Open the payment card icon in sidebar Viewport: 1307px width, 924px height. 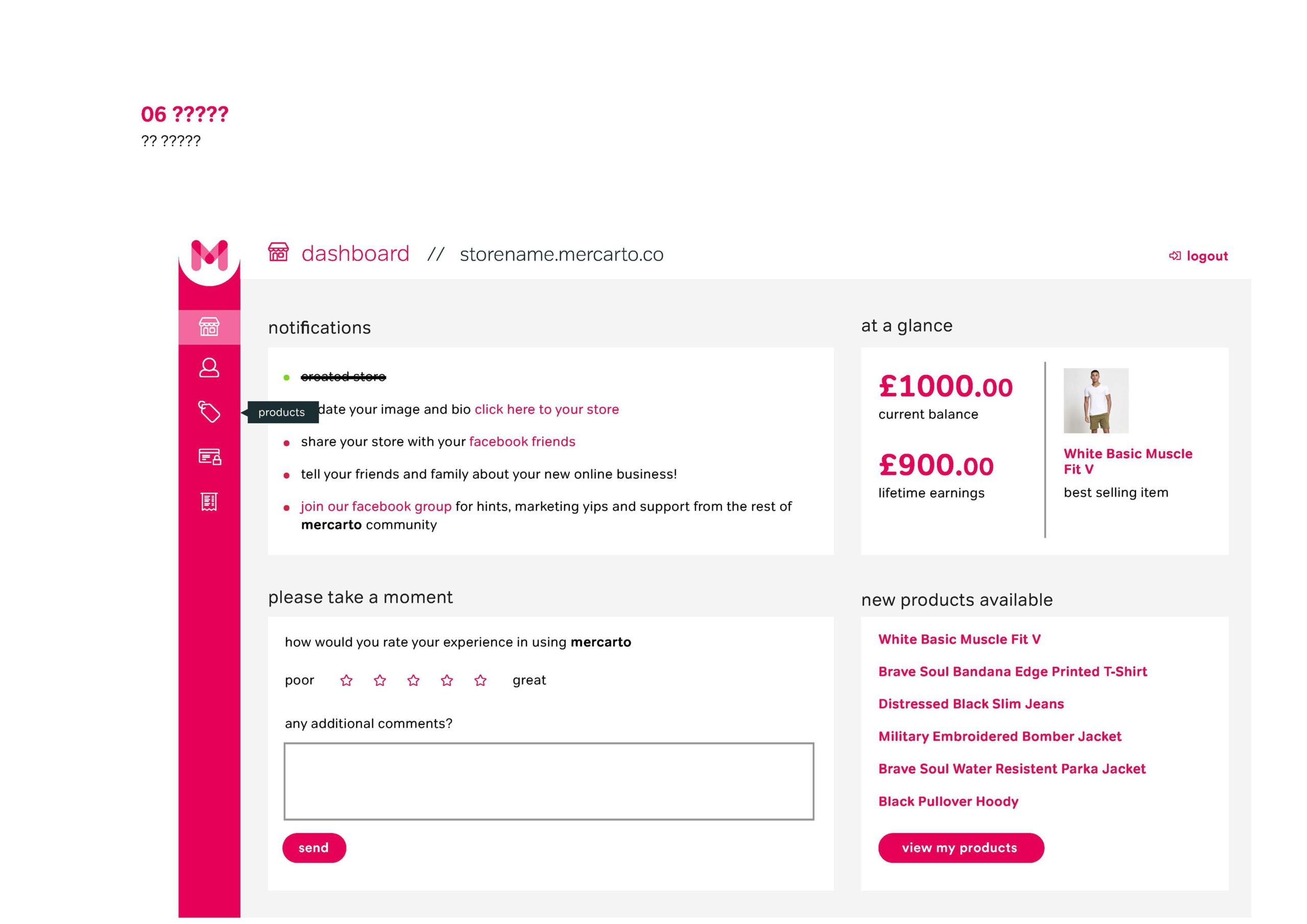point(209,456)
